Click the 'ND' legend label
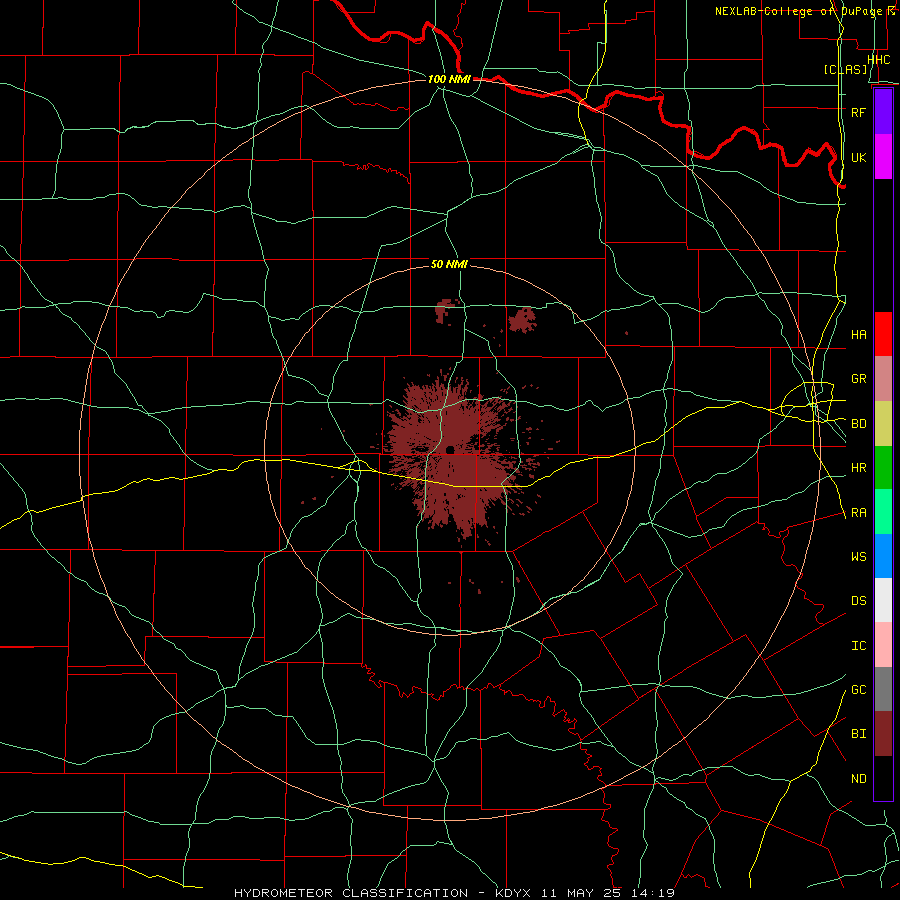This screenshot has width=900, height=900. [x=858, y=779]
